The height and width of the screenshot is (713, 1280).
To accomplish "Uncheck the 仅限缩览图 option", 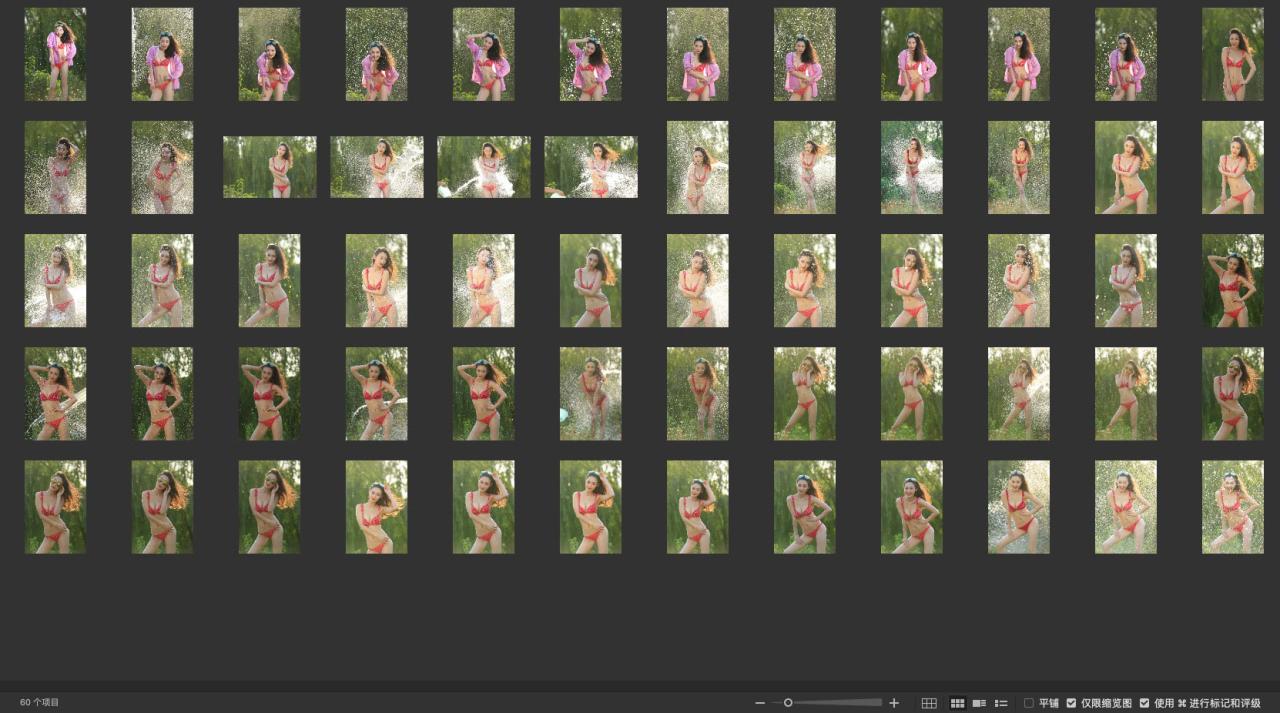I will tap(1072, 703).
